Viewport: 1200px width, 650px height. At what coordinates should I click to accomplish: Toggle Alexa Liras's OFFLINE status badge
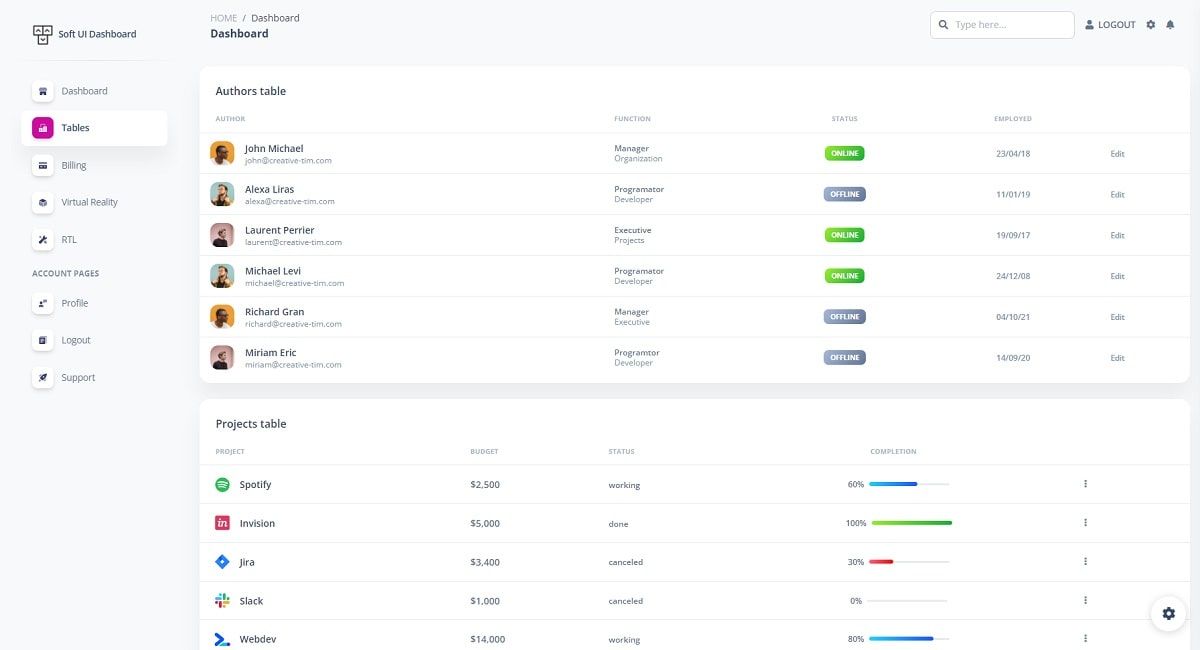click(844, 194)
